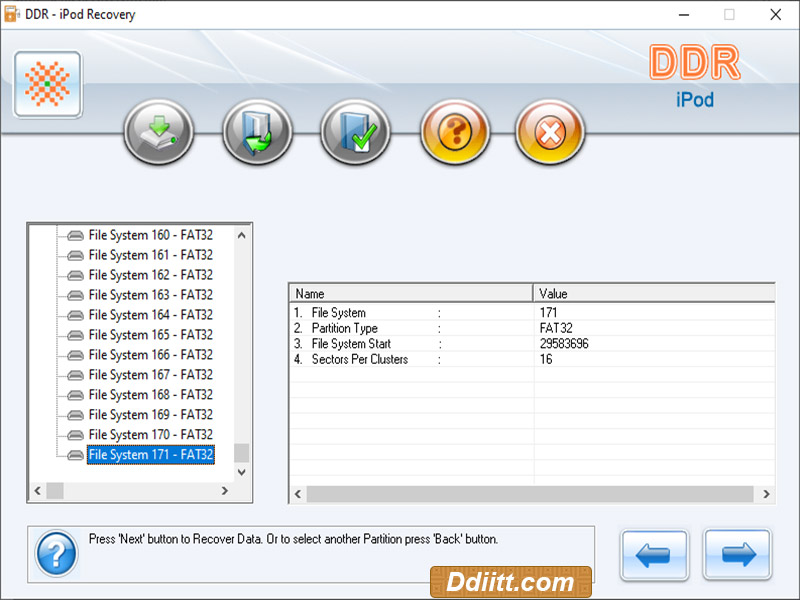Click the Next arrow button to recover data
The width and height of the screenshot is (800, 600).
click(x=739, y=554)
